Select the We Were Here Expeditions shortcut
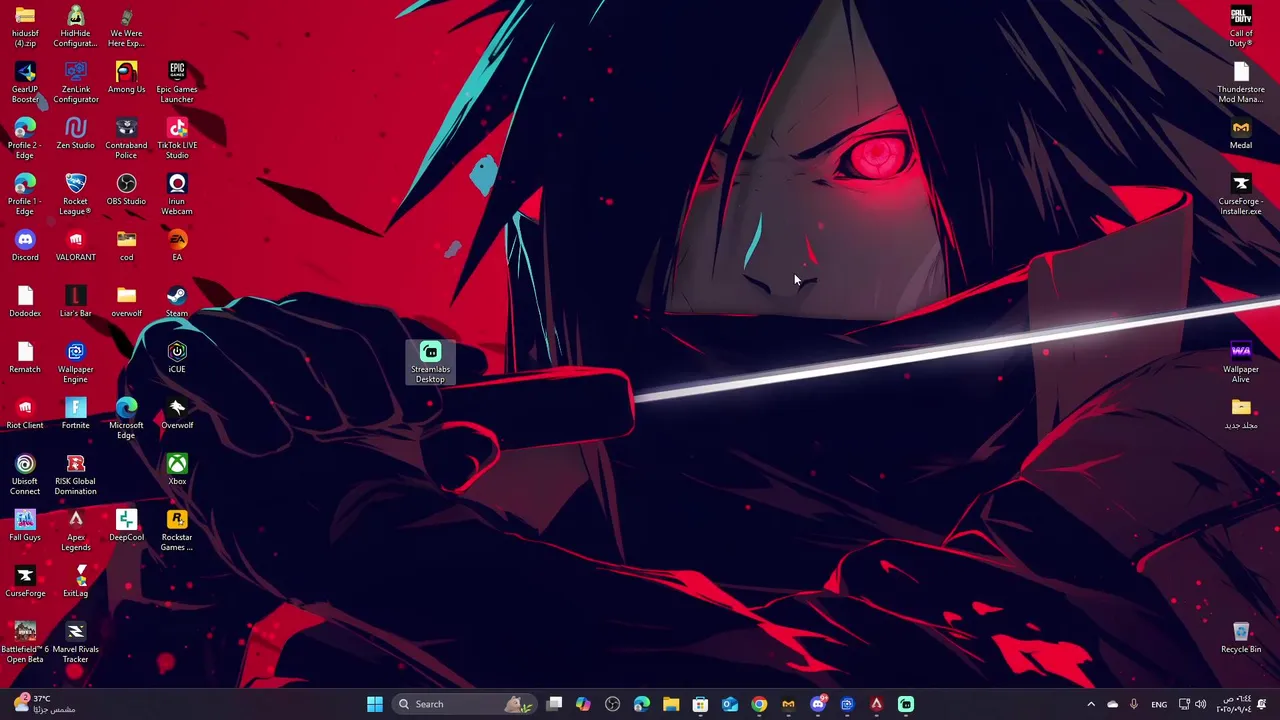1280x720 pixels. 126,27
